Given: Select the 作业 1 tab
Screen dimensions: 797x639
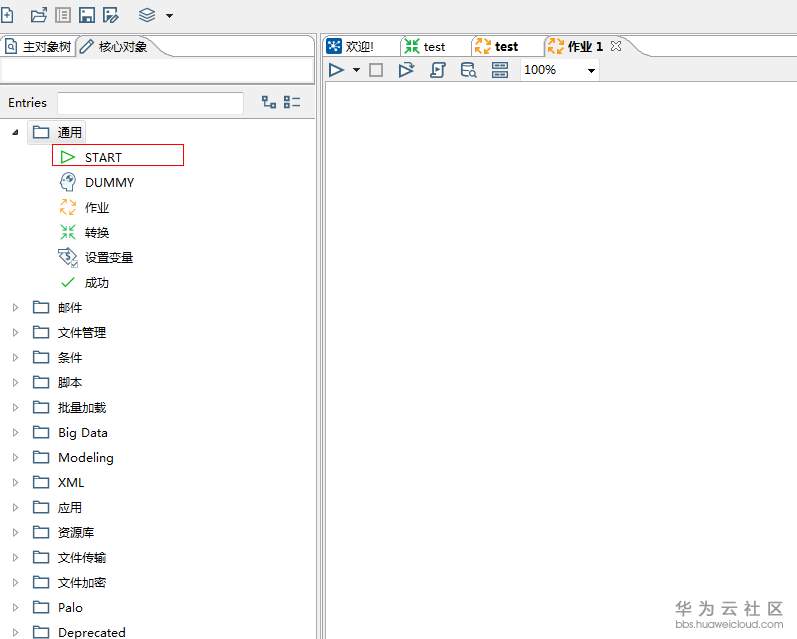Looking at the screenshot, I should [x=576, y=47].
